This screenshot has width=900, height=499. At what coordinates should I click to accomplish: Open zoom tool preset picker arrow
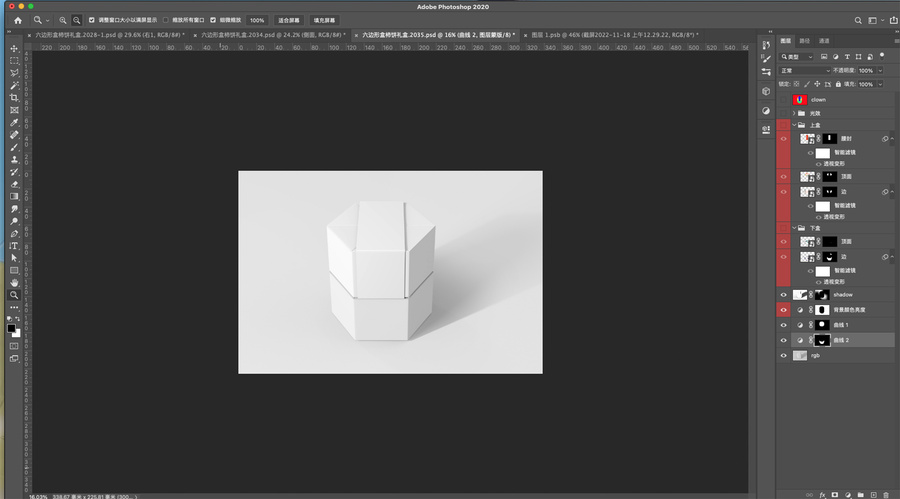[47, 20]
